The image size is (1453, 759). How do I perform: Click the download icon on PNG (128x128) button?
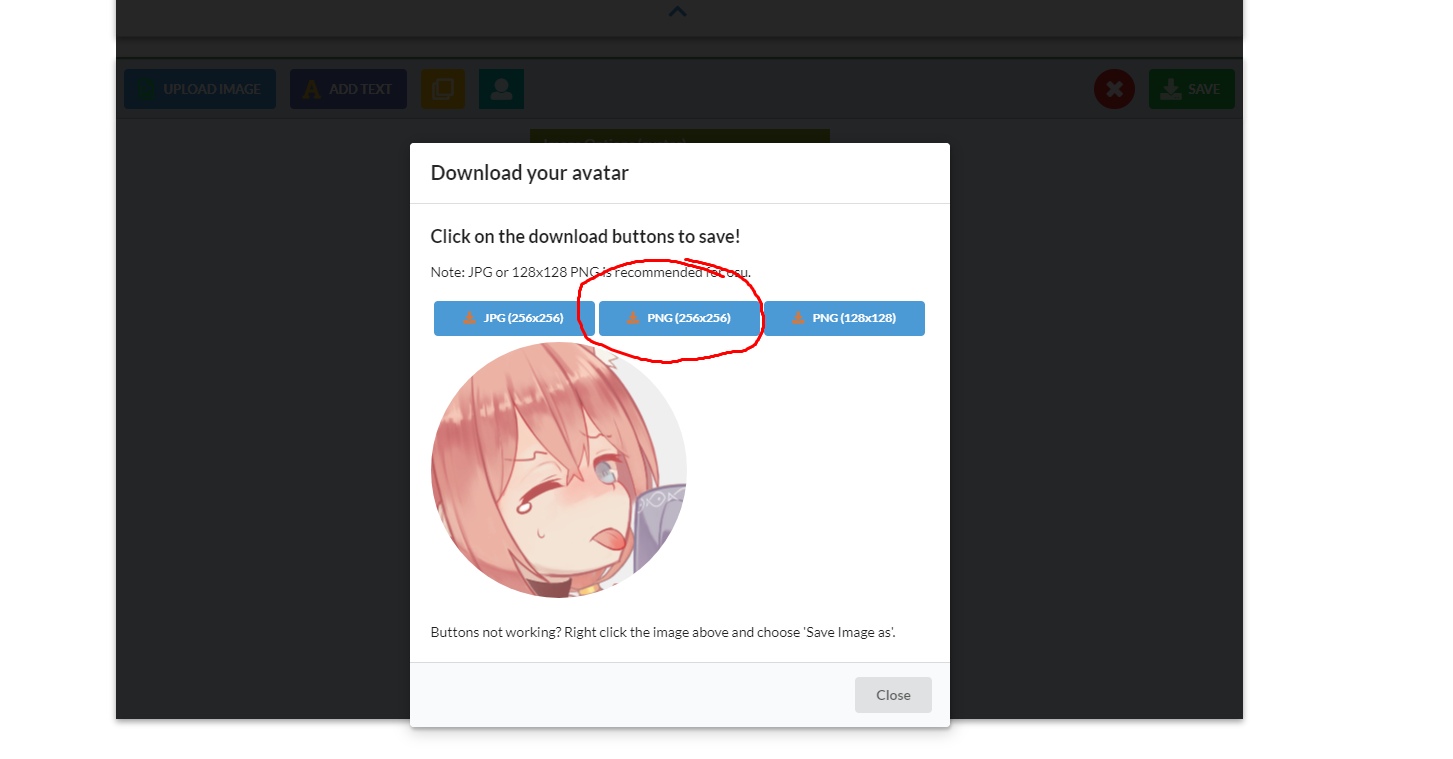tap(798, 318)
